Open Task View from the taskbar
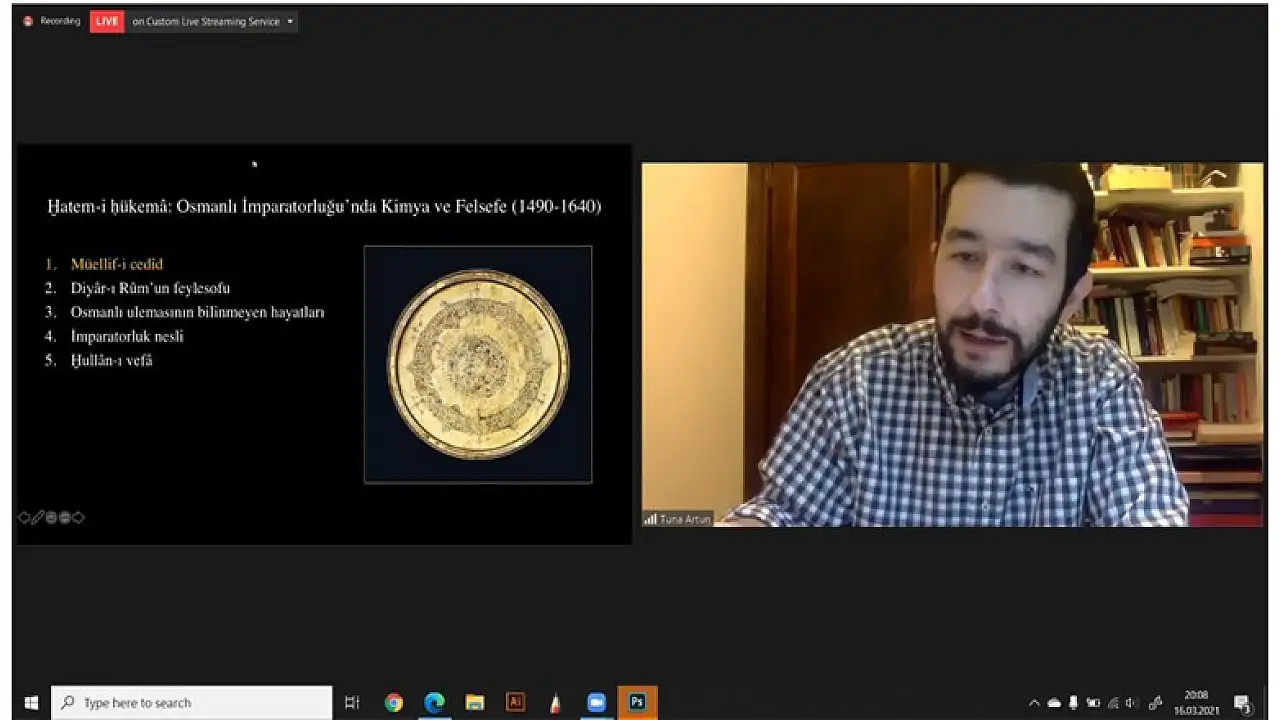The width and height of the screenshot is (1280, 720). 352,702
